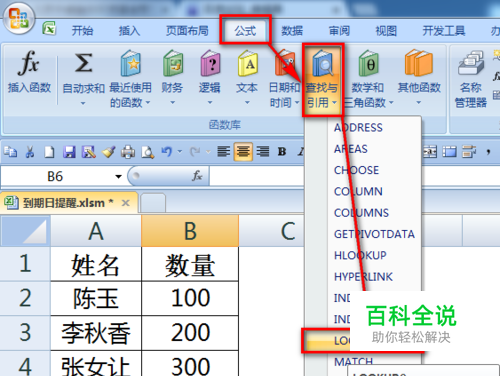Expand the 文本 dropdown arrow
This screenshot has width=500, height=376.
click(x=247, y=103)
